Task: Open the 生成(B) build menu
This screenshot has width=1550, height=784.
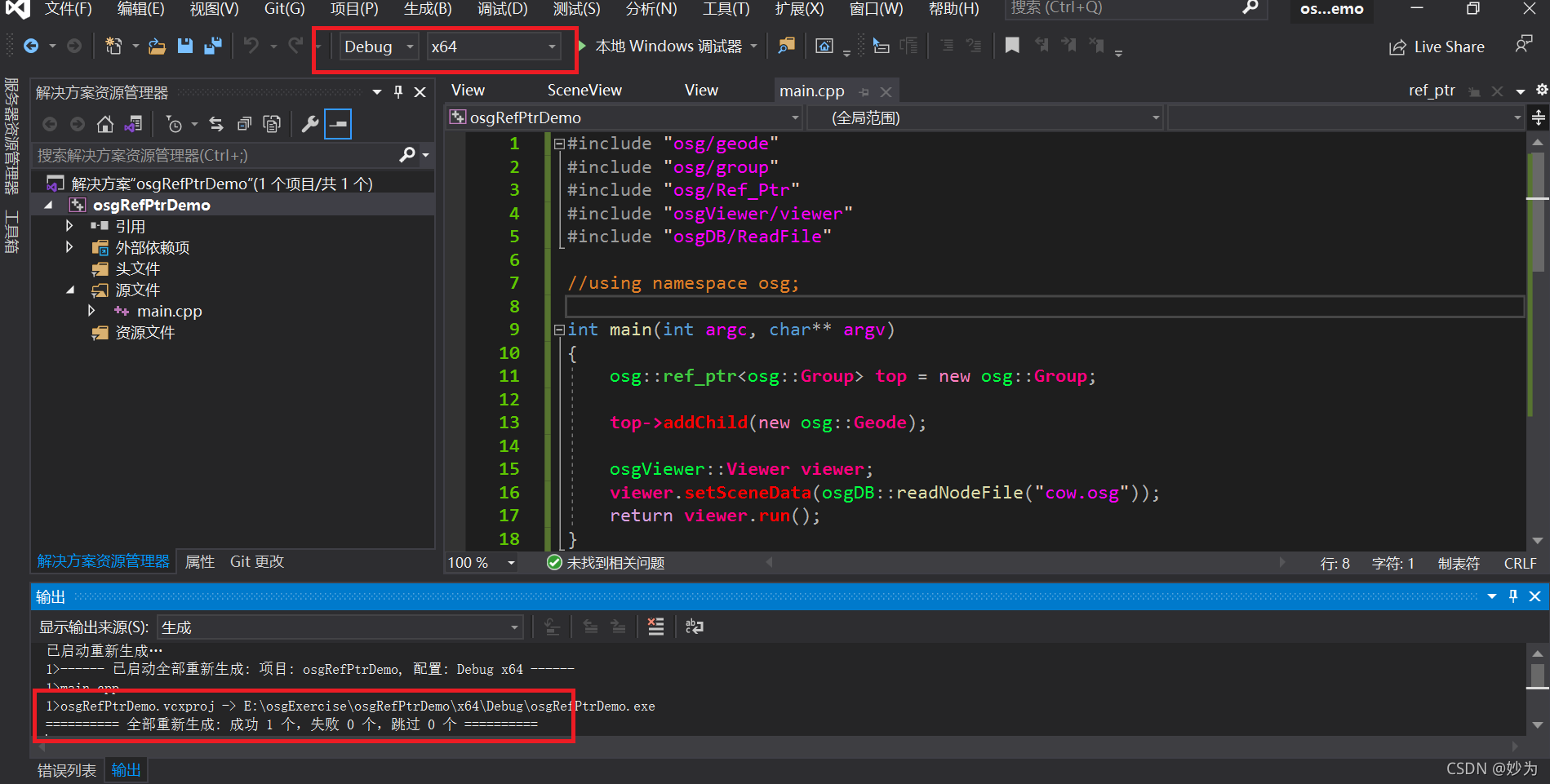Action: point(427,9)
